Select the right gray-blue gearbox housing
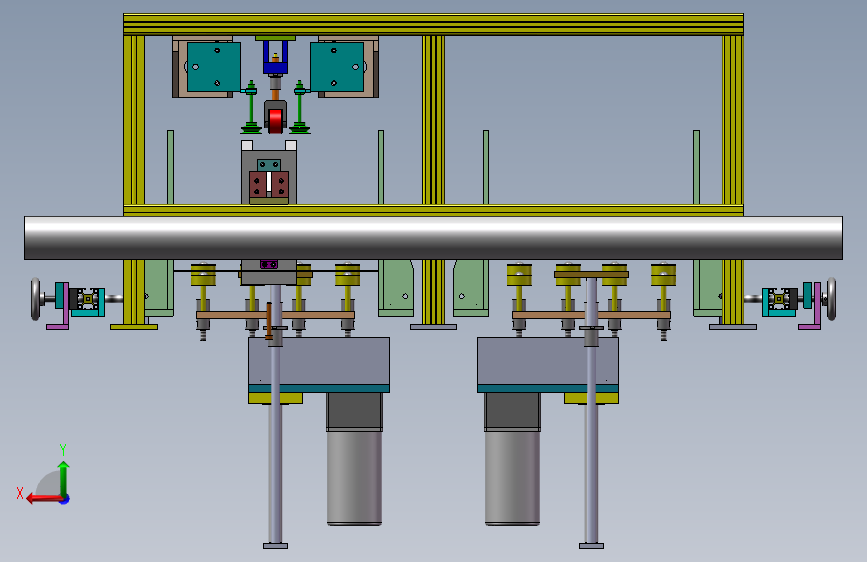Viewport: 867px width, 562px height. (548, 361)
